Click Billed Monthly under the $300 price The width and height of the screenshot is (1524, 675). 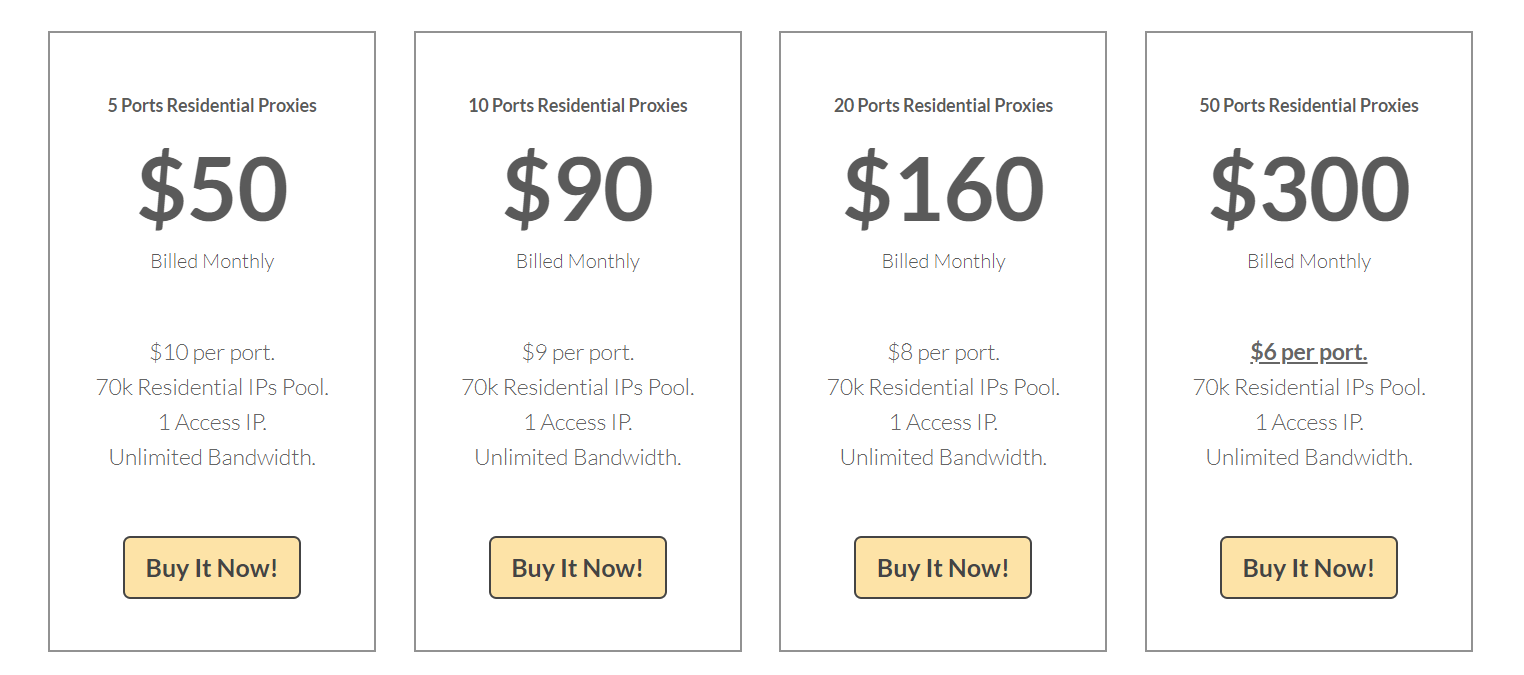[1309, 261]
